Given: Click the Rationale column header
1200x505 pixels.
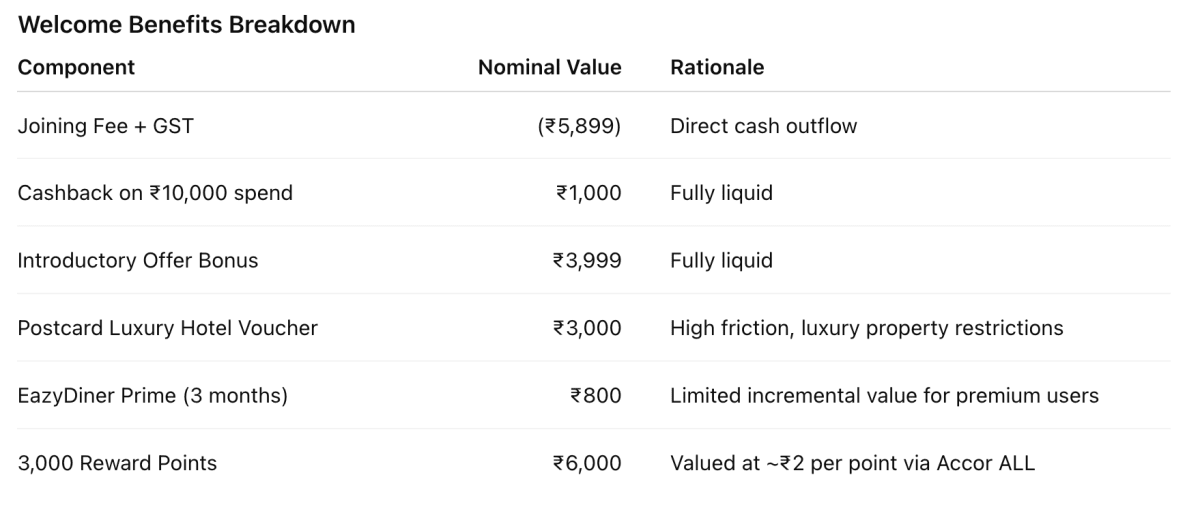Looking at the screenshot, I should 716,68.
